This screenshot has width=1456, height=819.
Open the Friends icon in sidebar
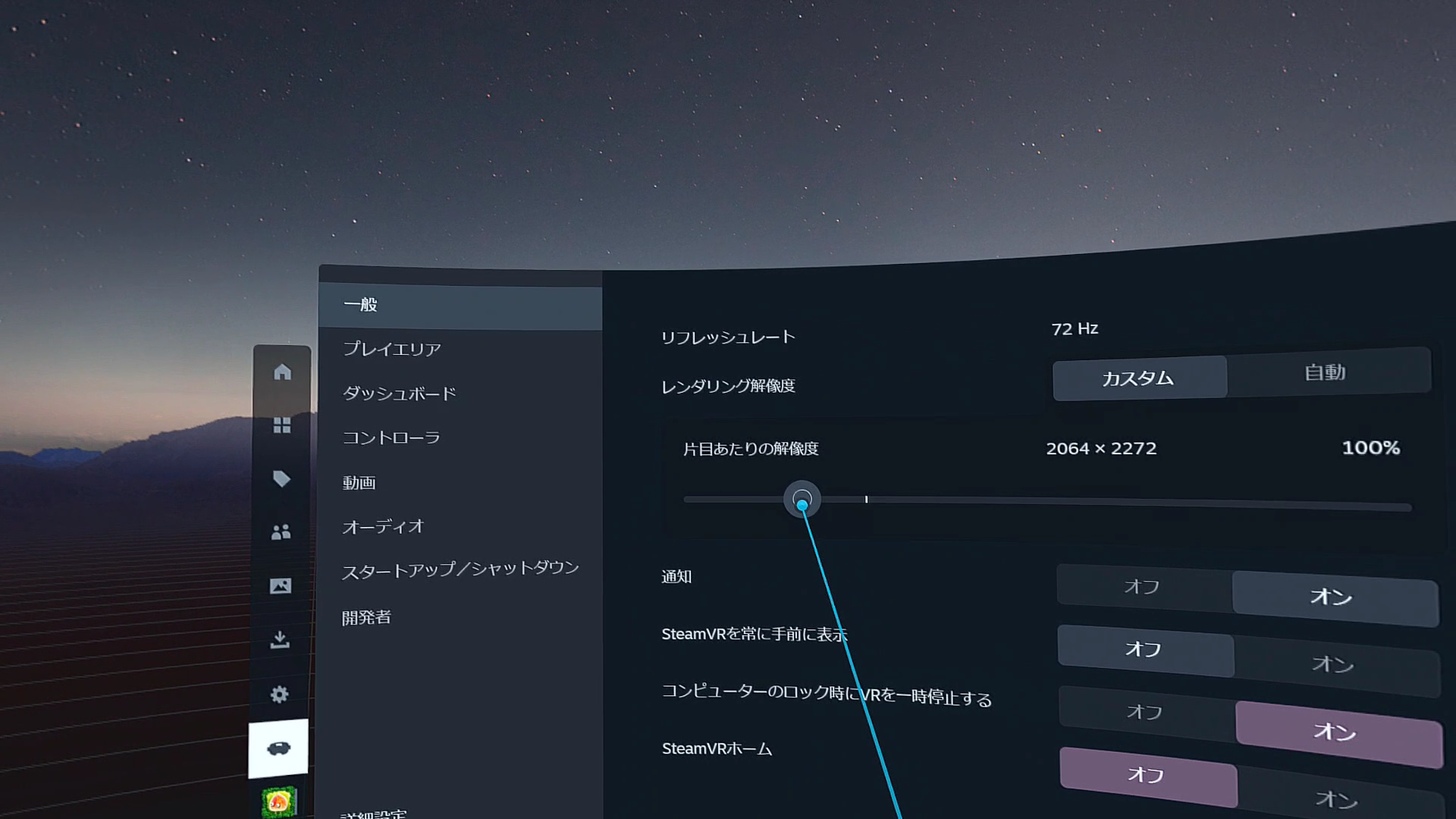click(x=281, y=532)
